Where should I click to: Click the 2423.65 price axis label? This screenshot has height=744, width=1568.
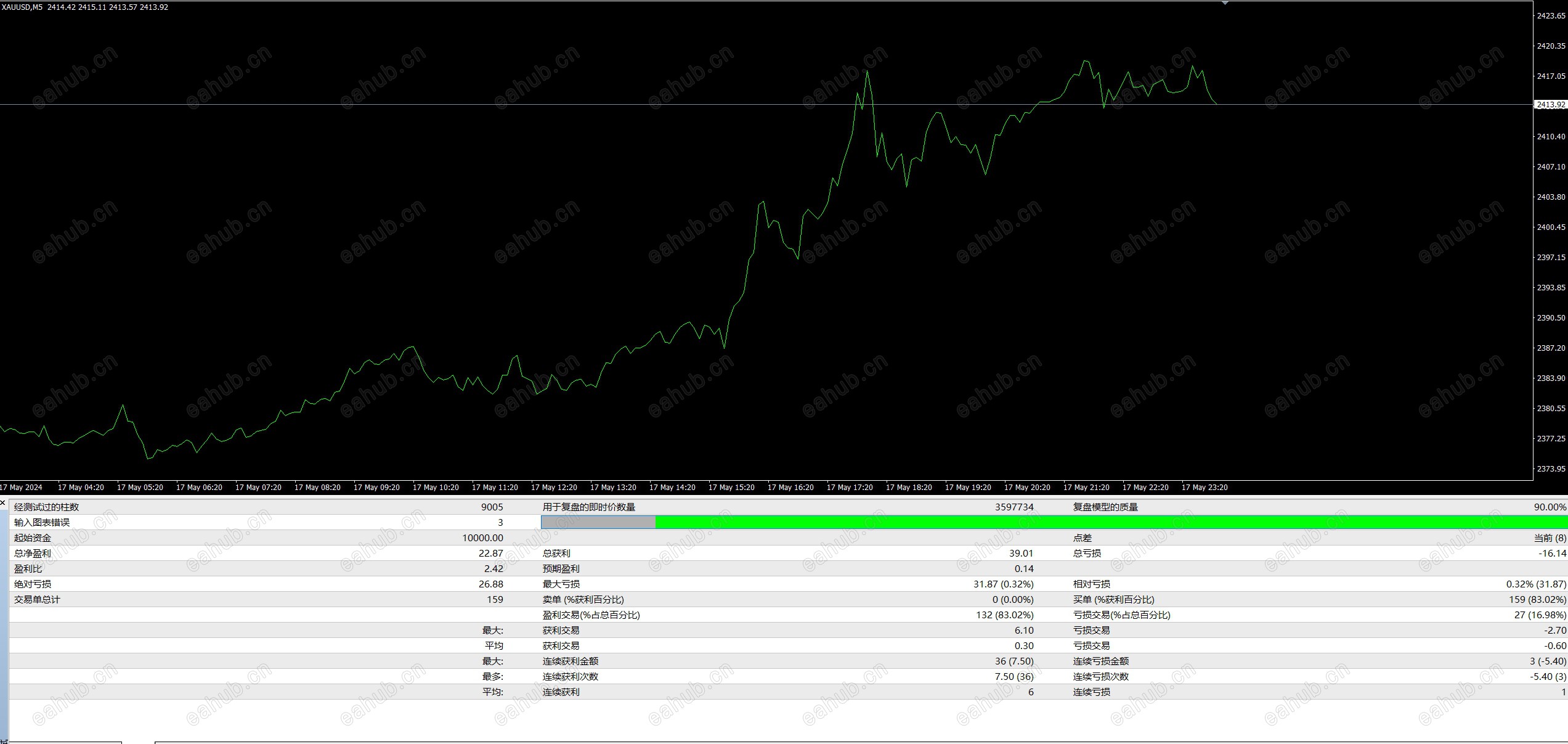point(1551,16)
